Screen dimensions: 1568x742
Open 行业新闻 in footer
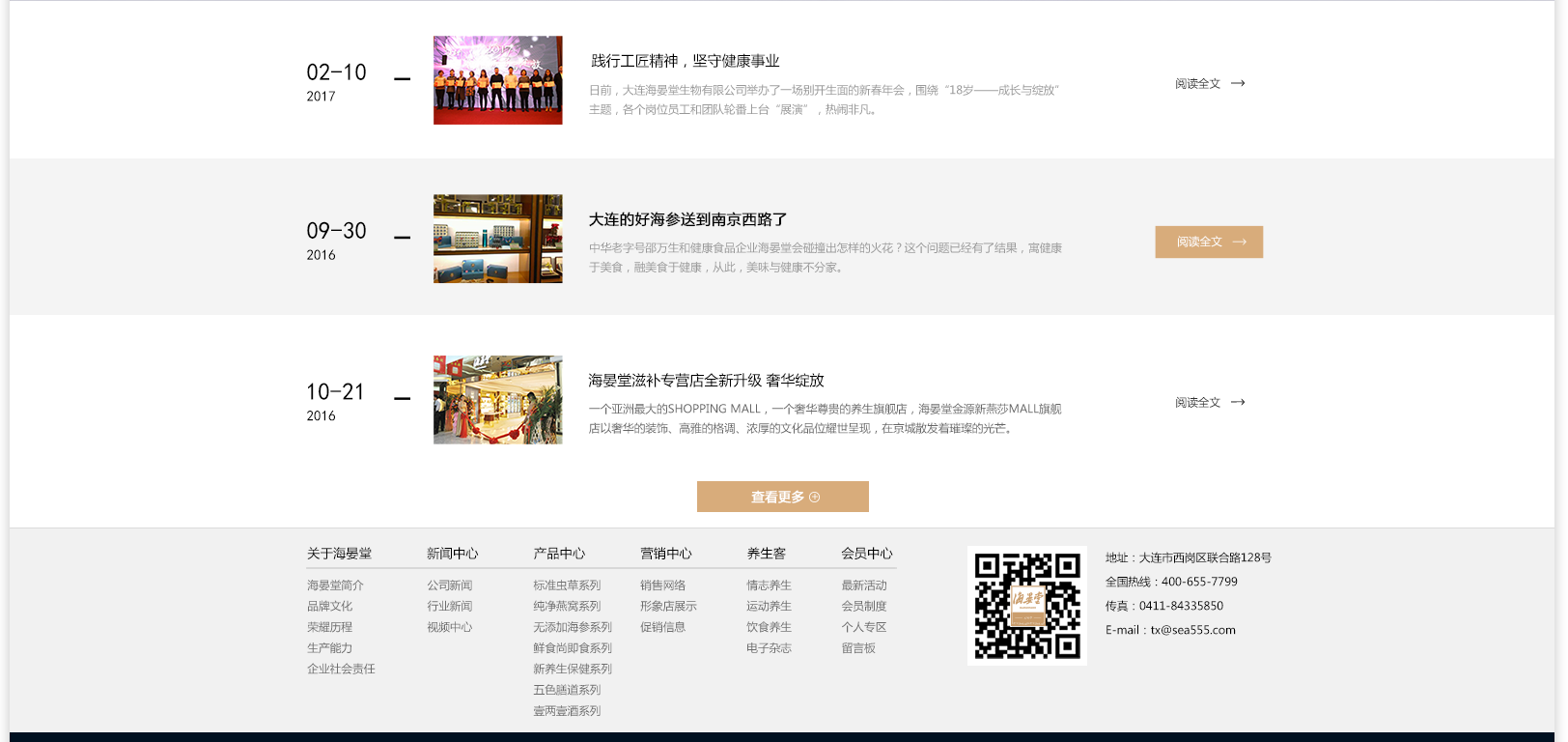449,606
